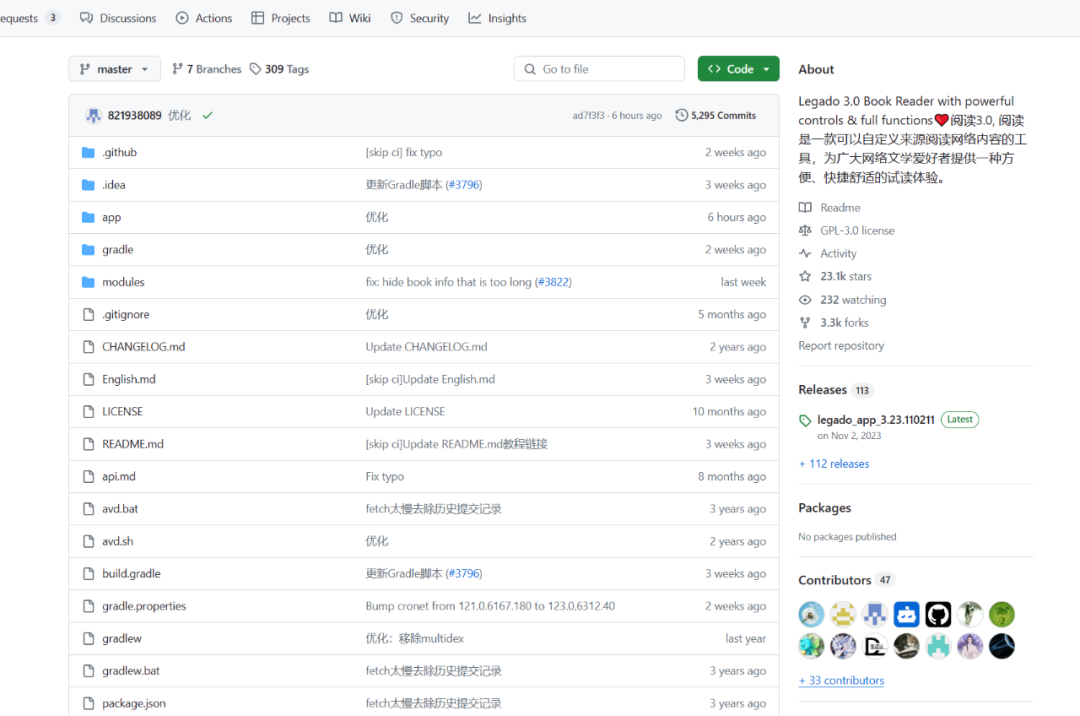
Task: Open the Wiki tab
Action: coord(350,18)
